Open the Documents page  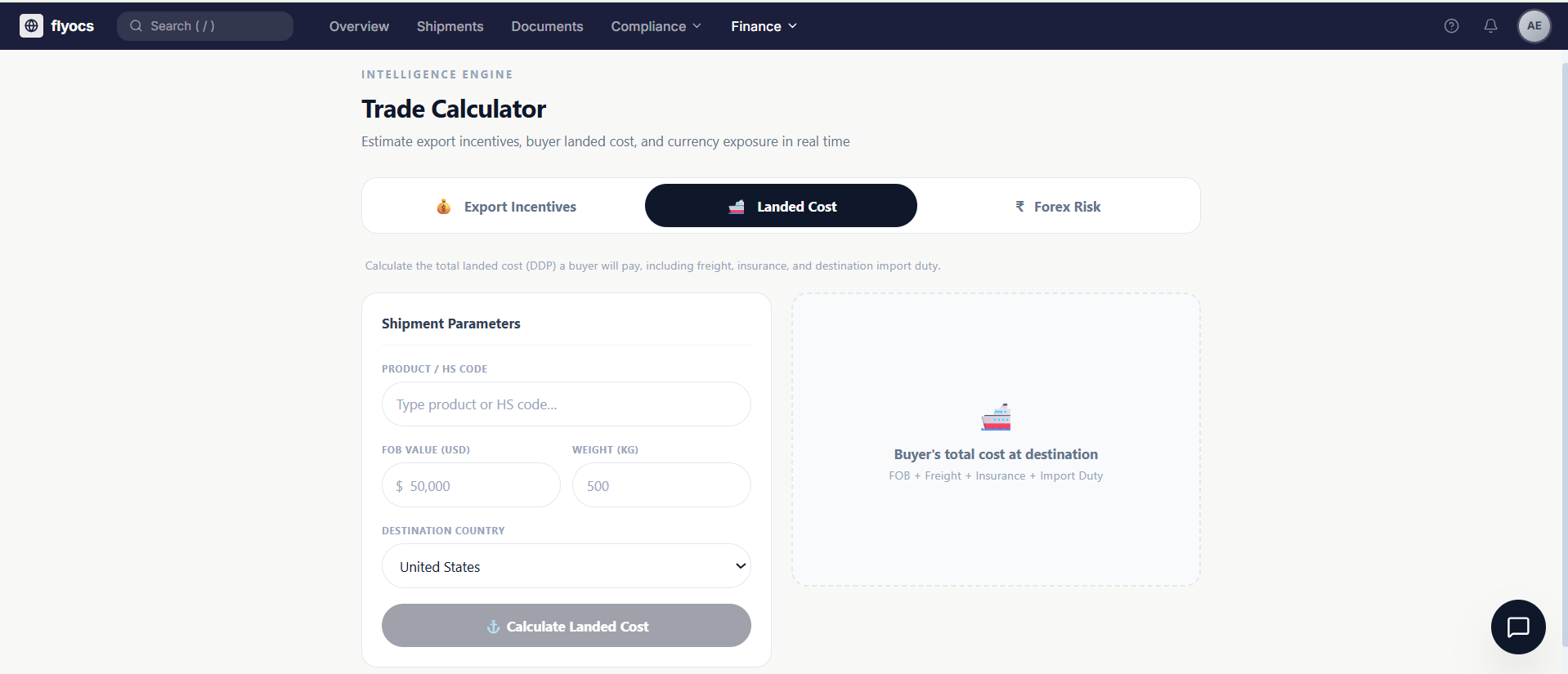click(x=547, y=26)
